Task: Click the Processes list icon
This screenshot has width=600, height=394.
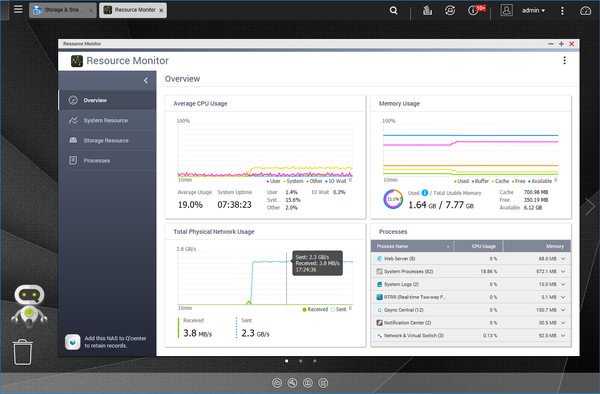Action: point(73,160)
